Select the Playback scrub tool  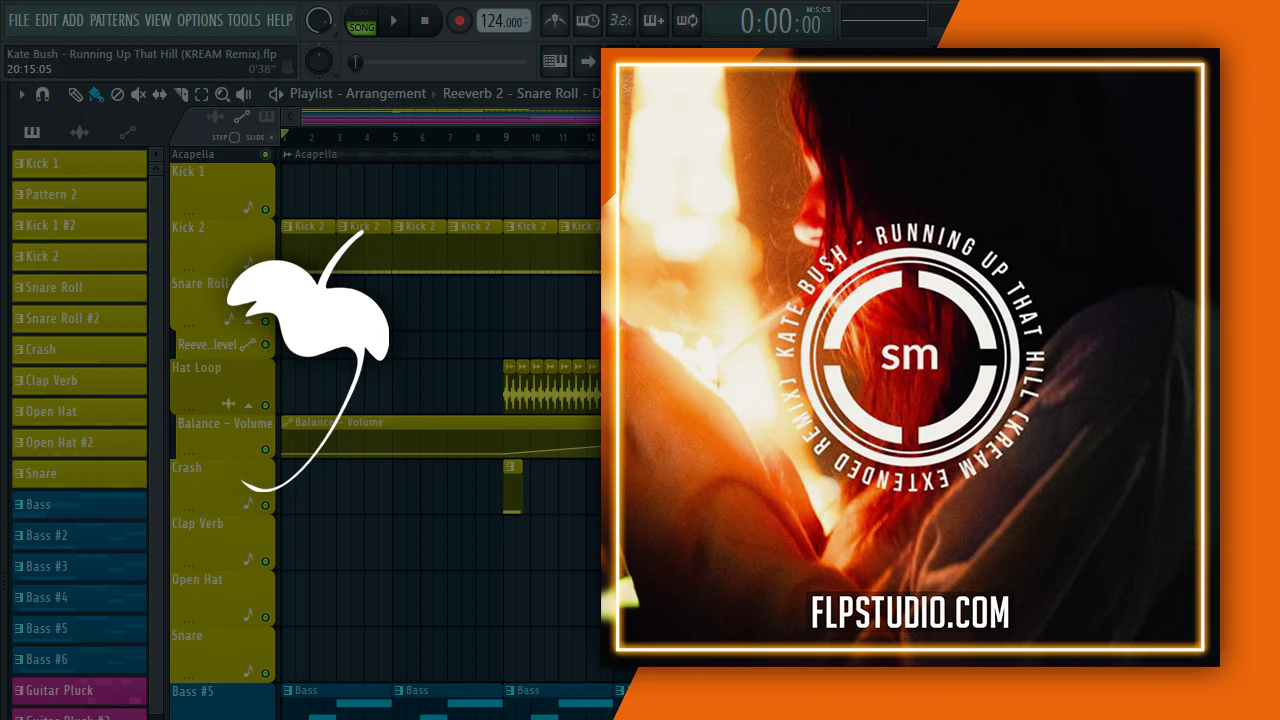244,94
